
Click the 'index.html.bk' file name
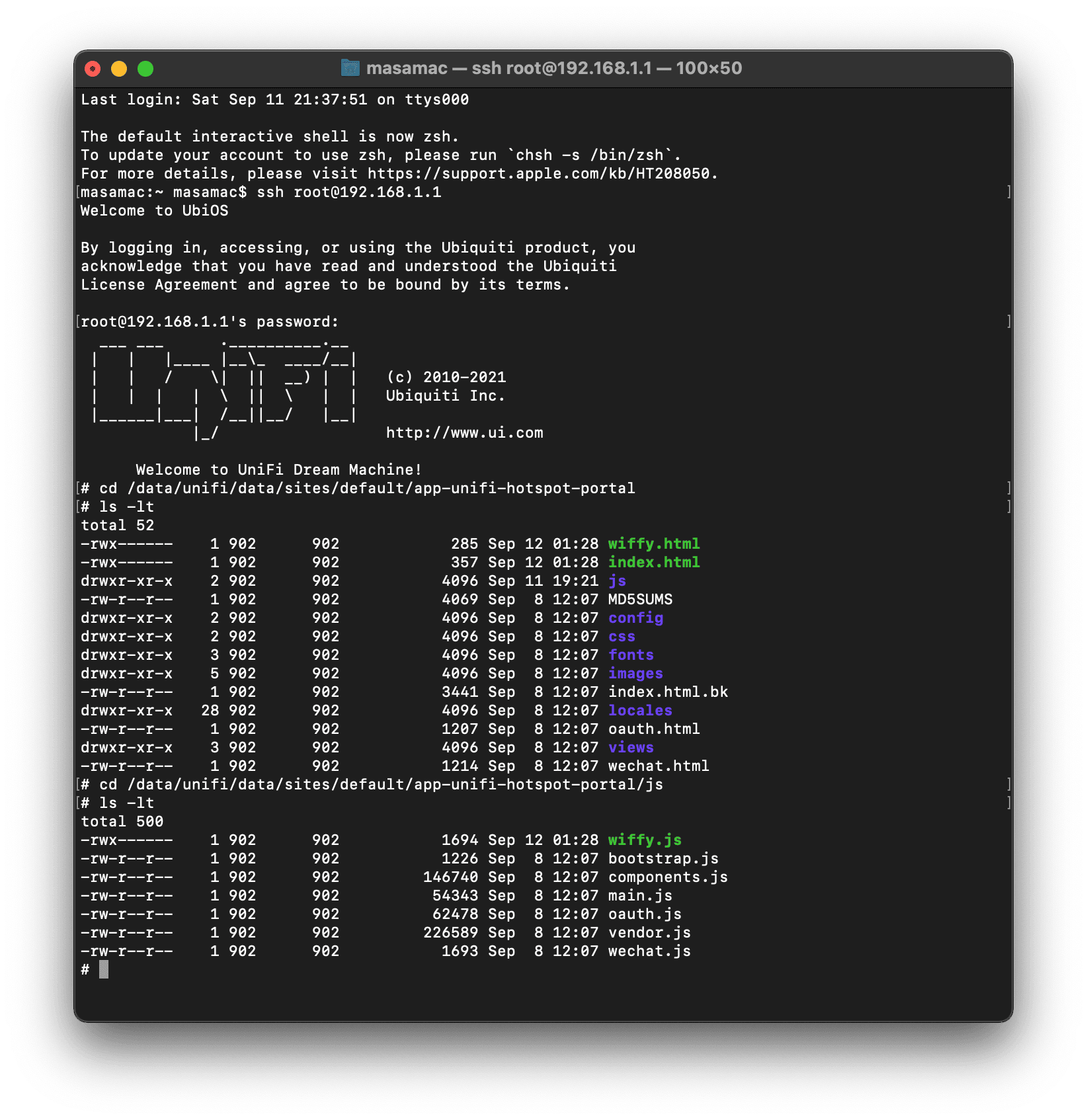668,692
